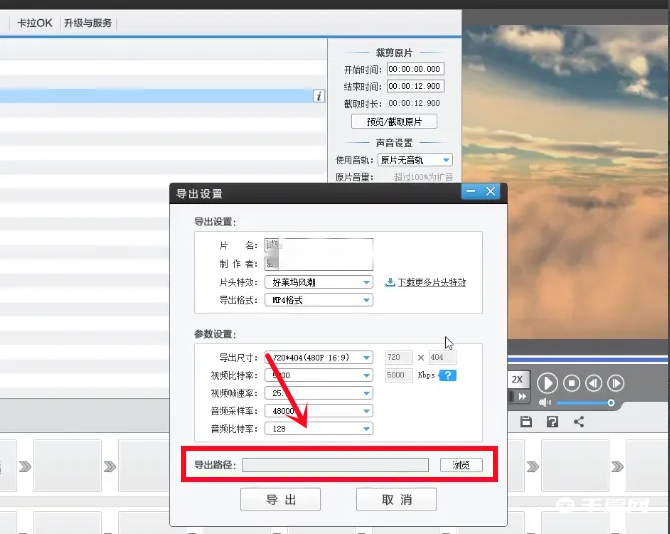Open the 视频帧速率 dropdown

[x=319, y=393]
